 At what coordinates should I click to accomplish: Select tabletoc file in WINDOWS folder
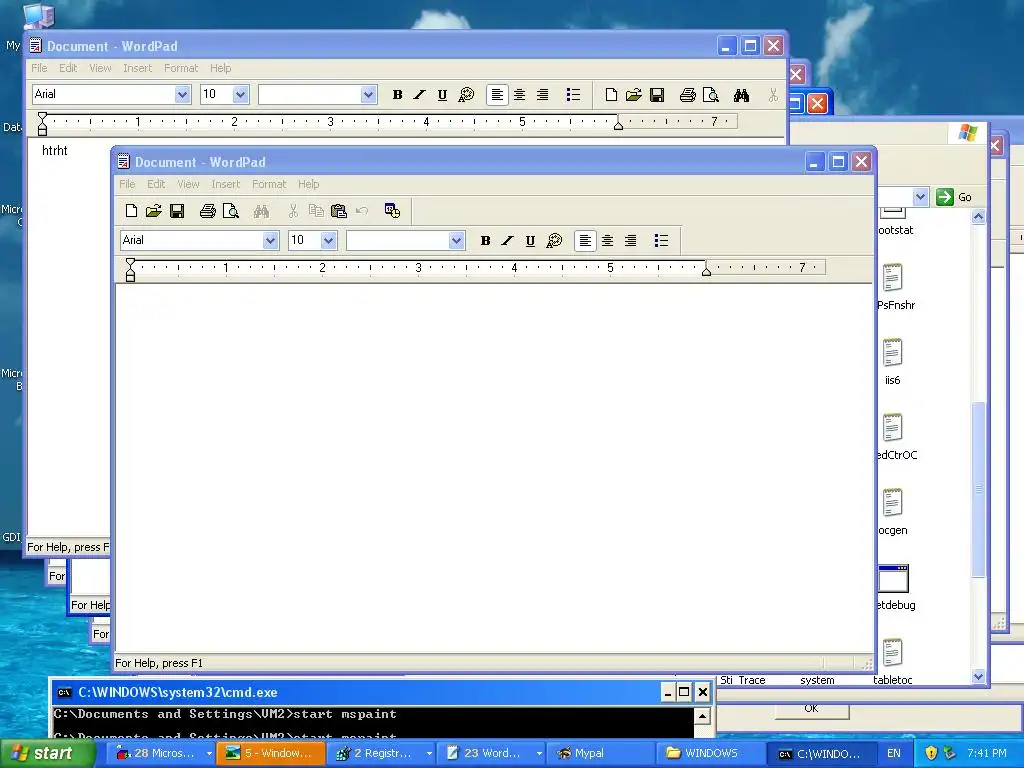tap(893, 662)
